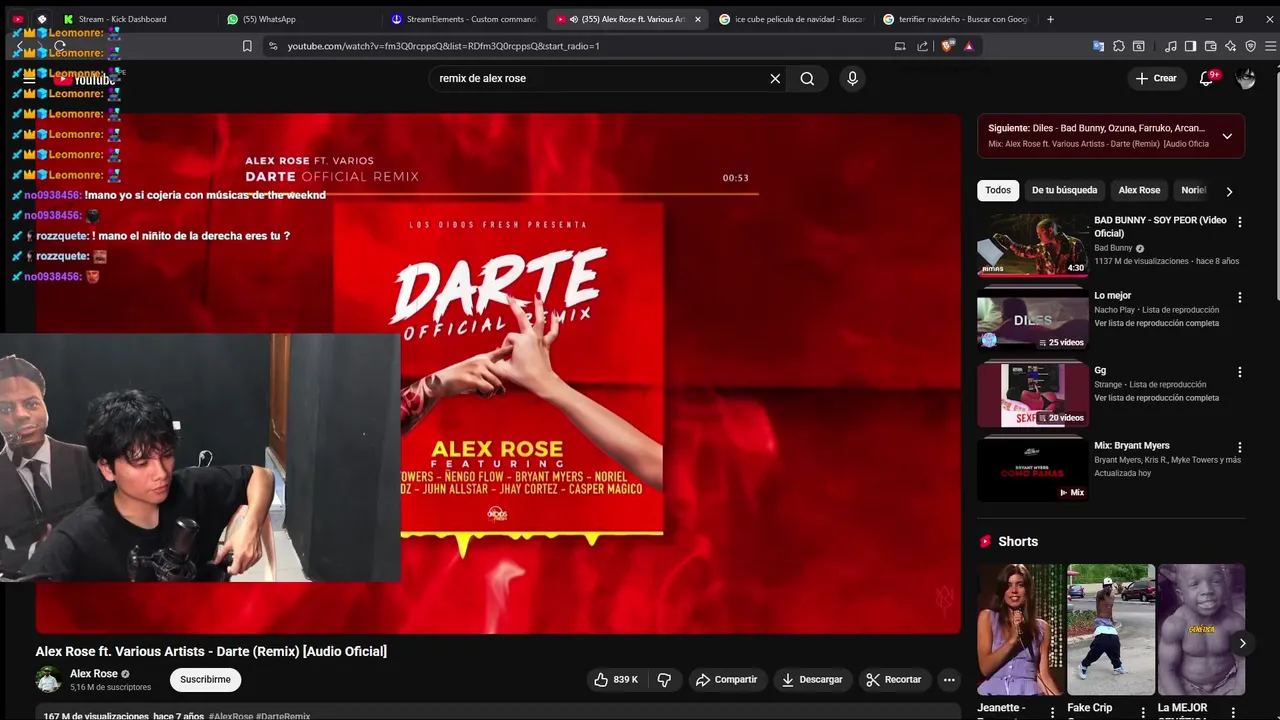Open the Jeanette short thumbnail

(x=1021, y=629)
